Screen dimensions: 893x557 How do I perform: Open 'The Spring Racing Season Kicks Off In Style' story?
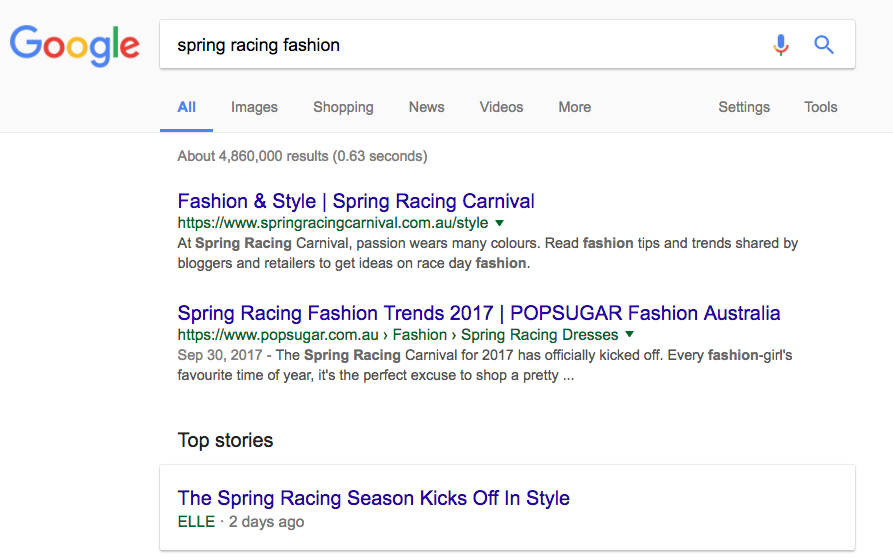[x=374, y=498]
